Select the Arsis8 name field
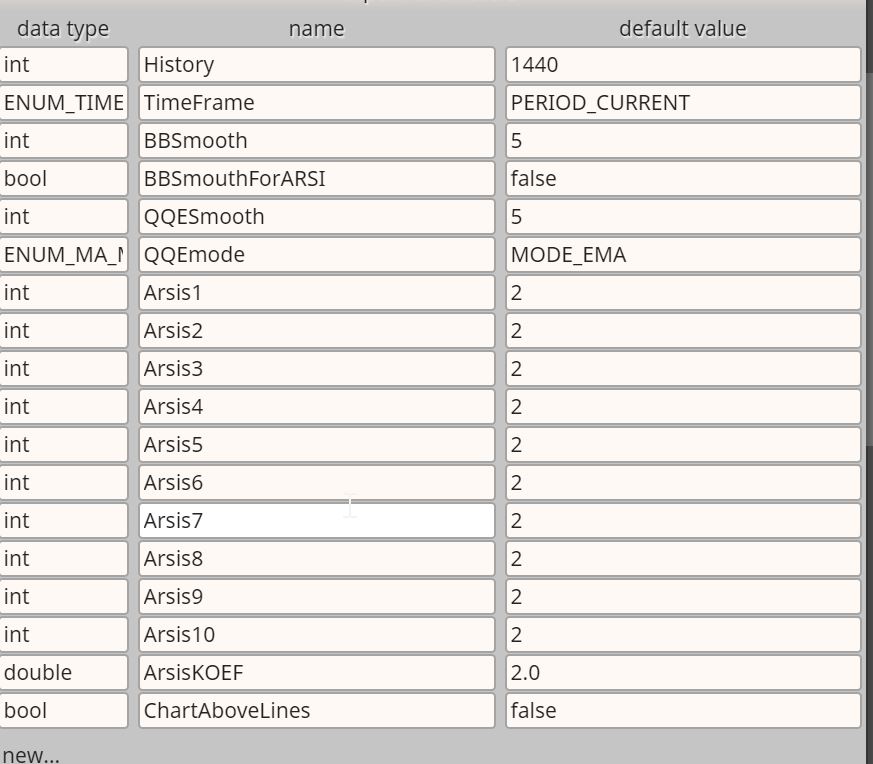 [x=316, y=559]
